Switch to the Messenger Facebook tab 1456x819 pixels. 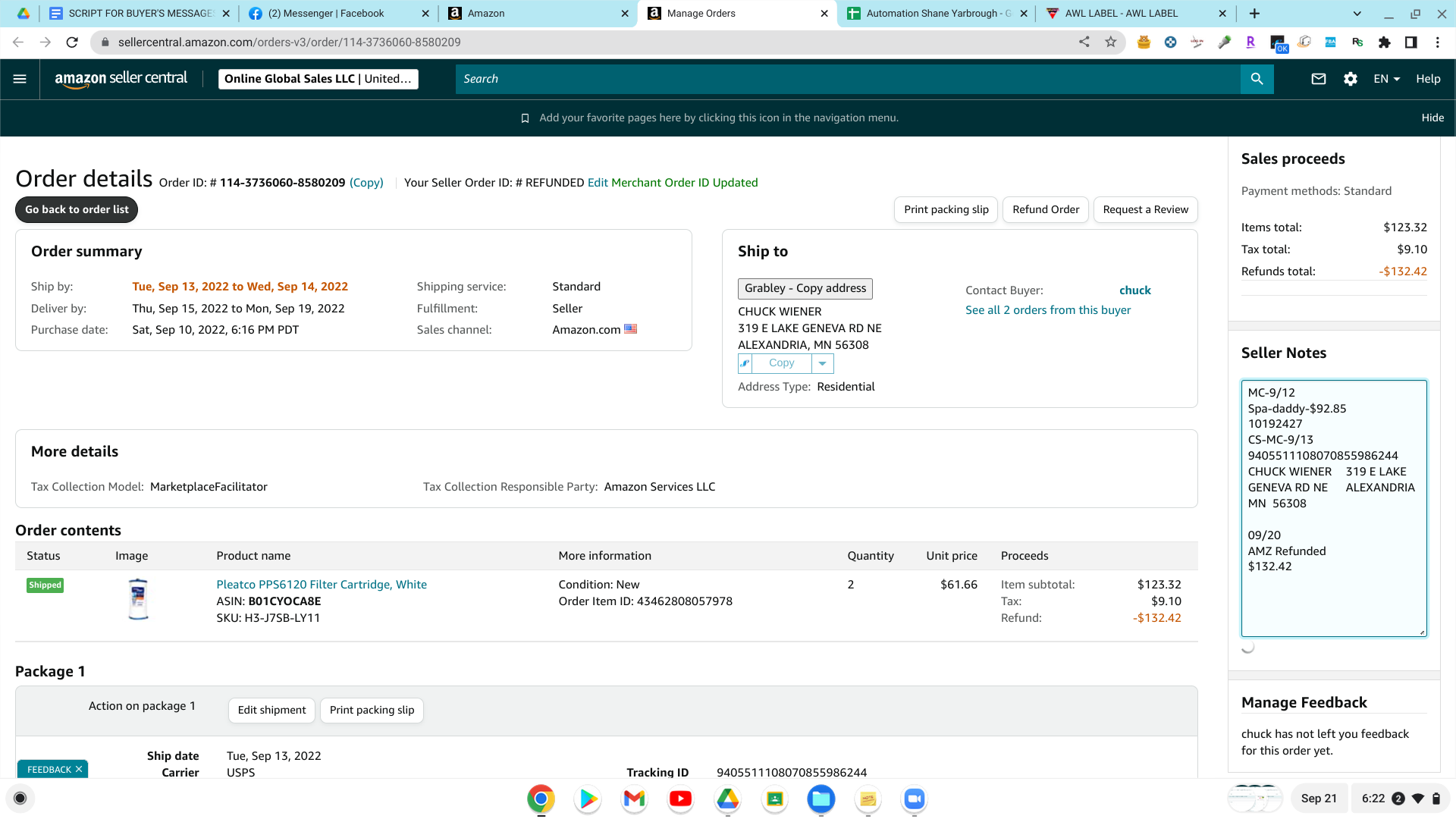point(338,14)
